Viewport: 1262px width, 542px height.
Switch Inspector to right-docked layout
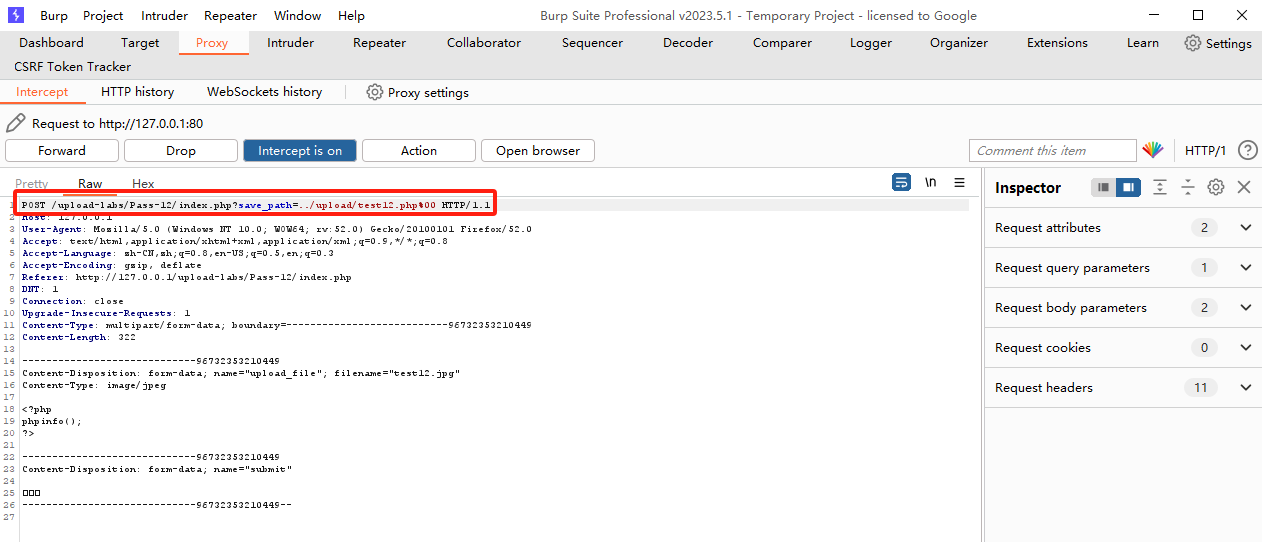tap(1128, 187)
